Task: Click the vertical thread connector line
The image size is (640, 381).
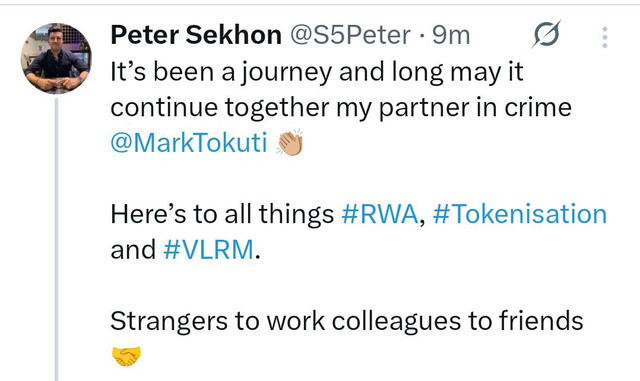Action: click(56, 239)
